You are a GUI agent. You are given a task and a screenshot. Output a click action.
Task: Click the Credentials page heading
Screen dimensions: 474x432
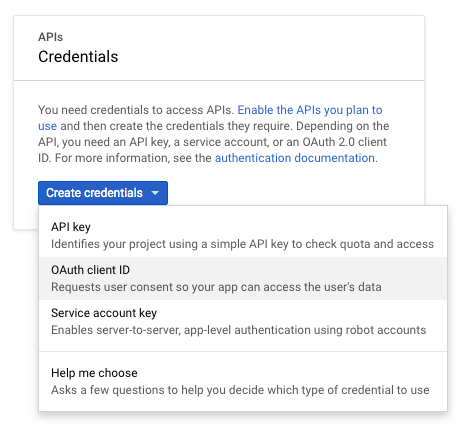(x=78, y=57)
